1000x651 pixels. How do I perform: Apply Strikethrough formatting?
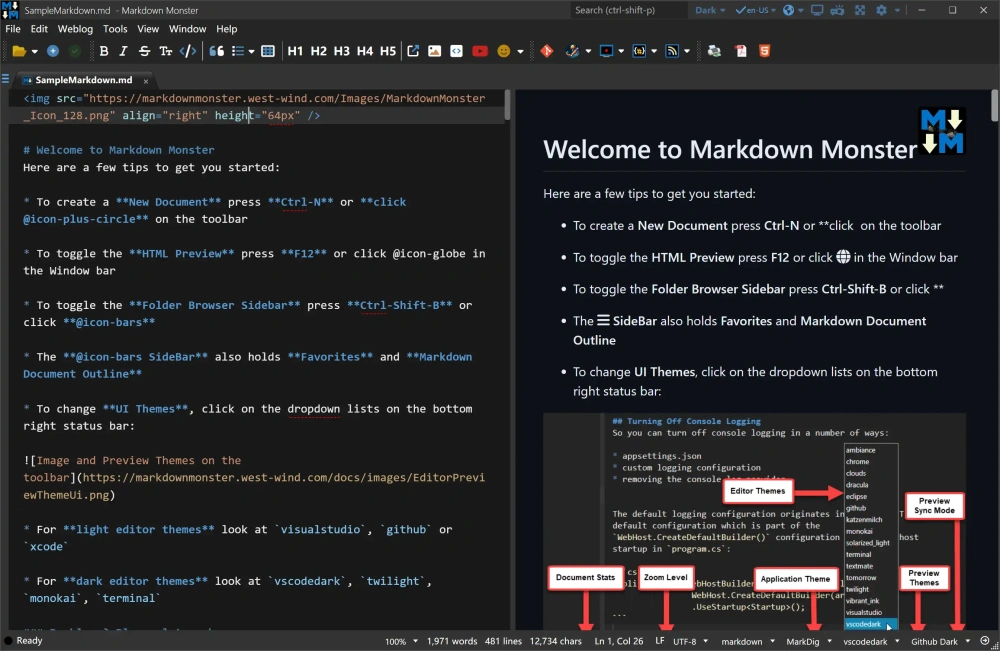[144, 51]
